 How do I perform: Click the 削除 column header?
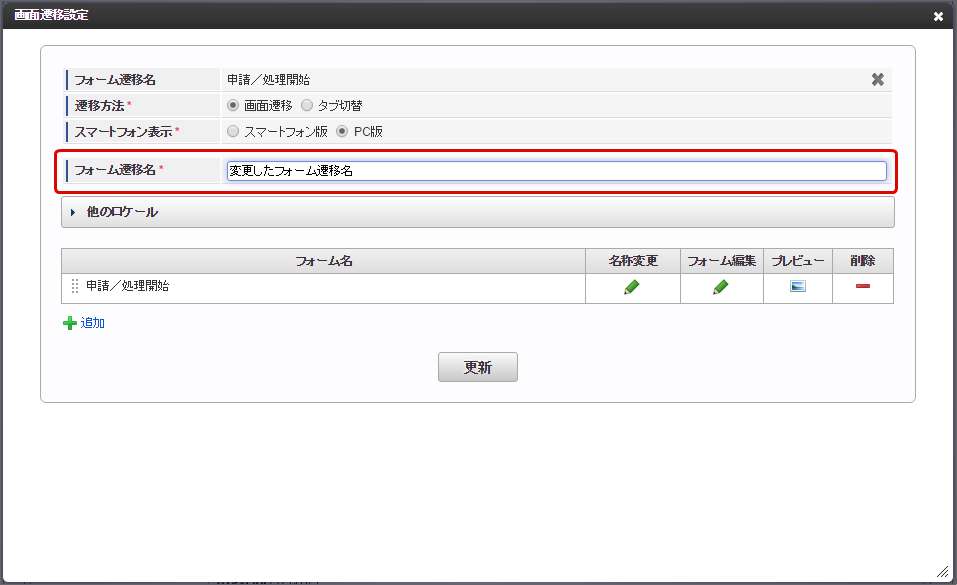[863, 261]
